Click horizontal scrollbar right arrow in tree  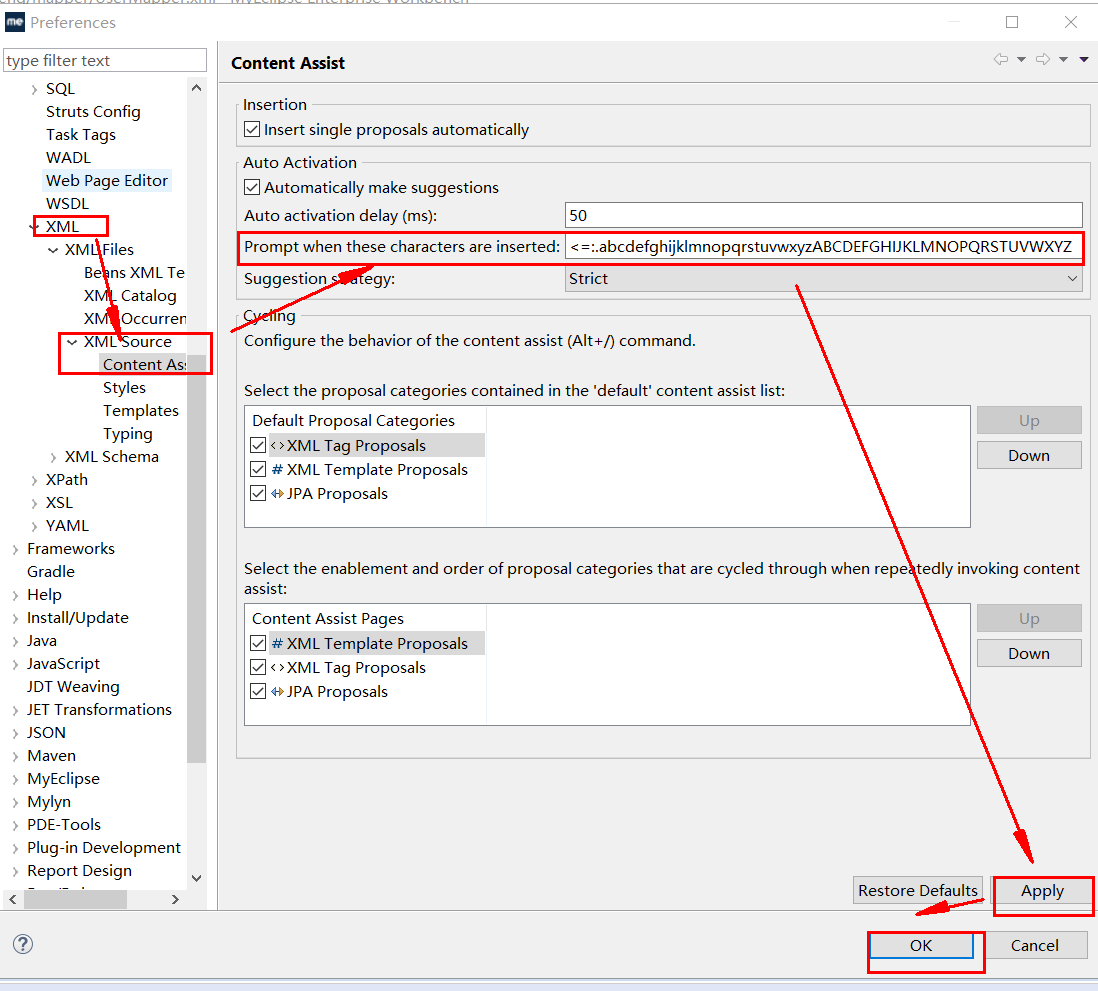coord(175,899)
